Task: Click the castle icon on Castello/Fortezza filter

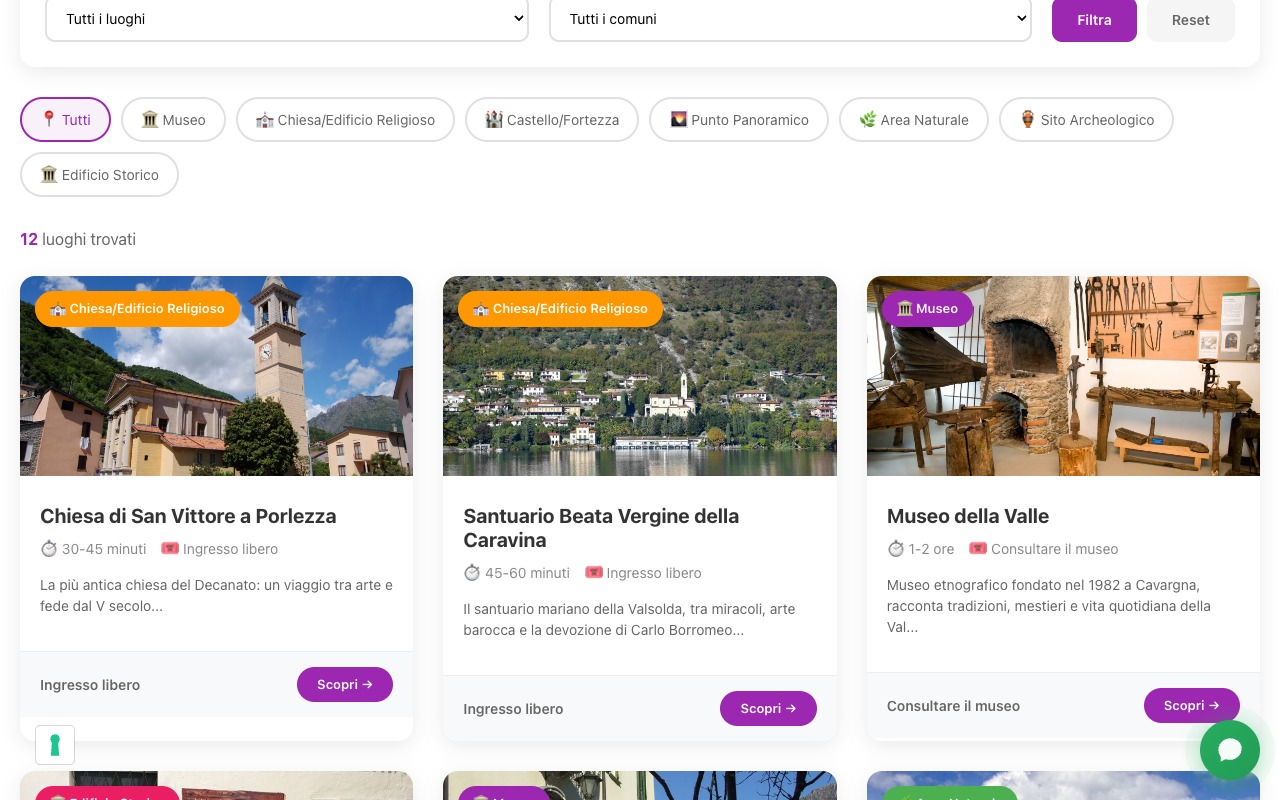Action: point(493,120)
